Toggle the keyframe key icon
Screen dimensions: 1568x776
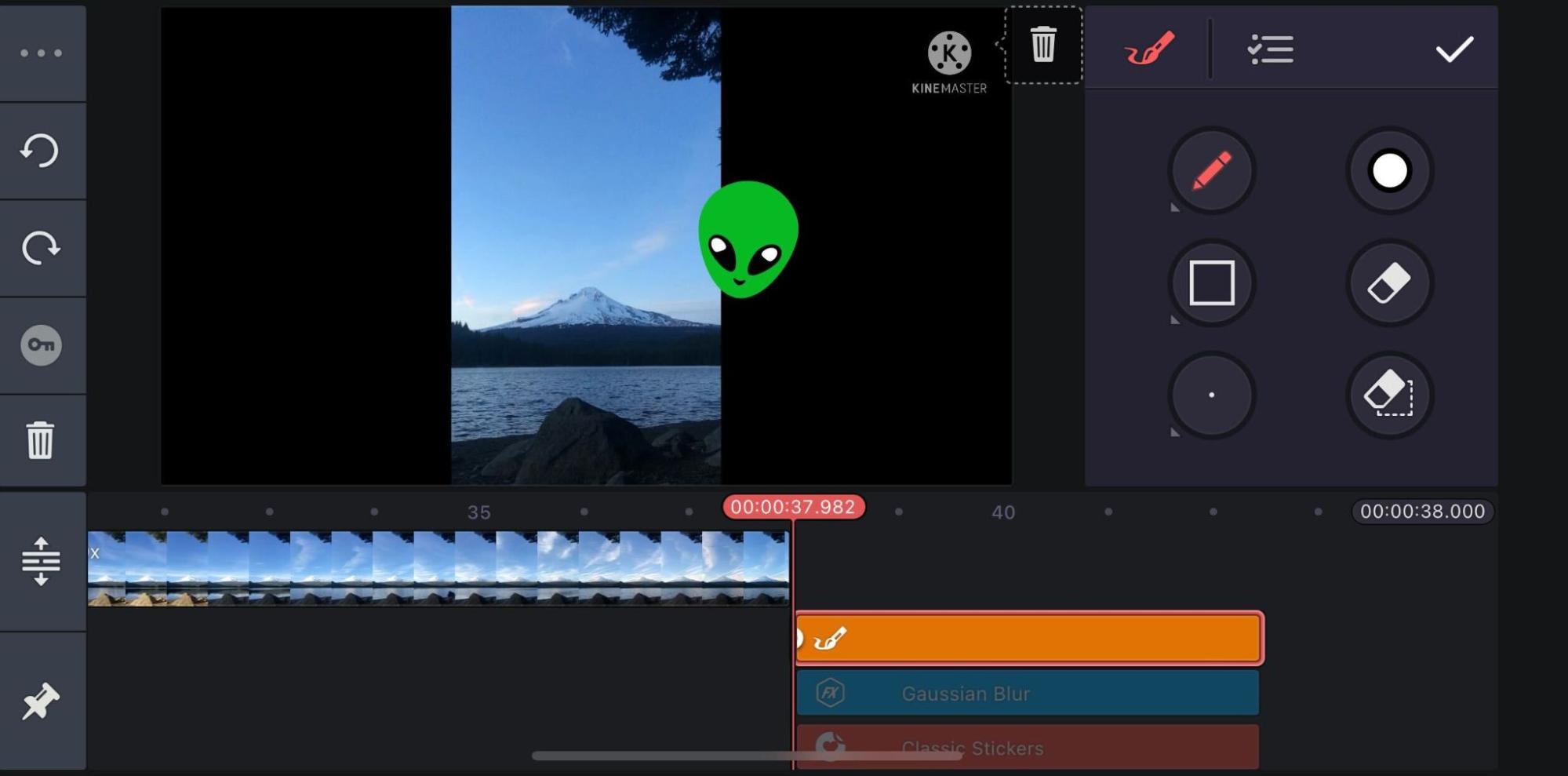click(41, 345)
